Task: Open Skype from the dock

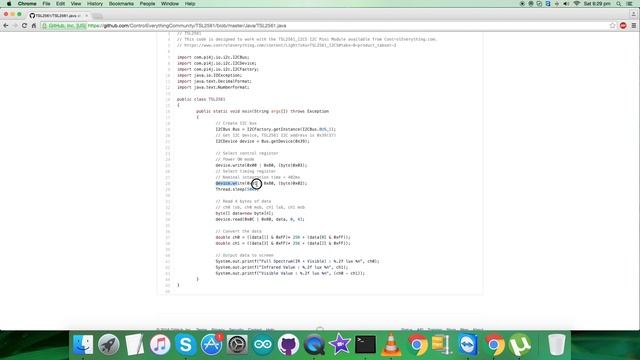Action: click(186, 345)
